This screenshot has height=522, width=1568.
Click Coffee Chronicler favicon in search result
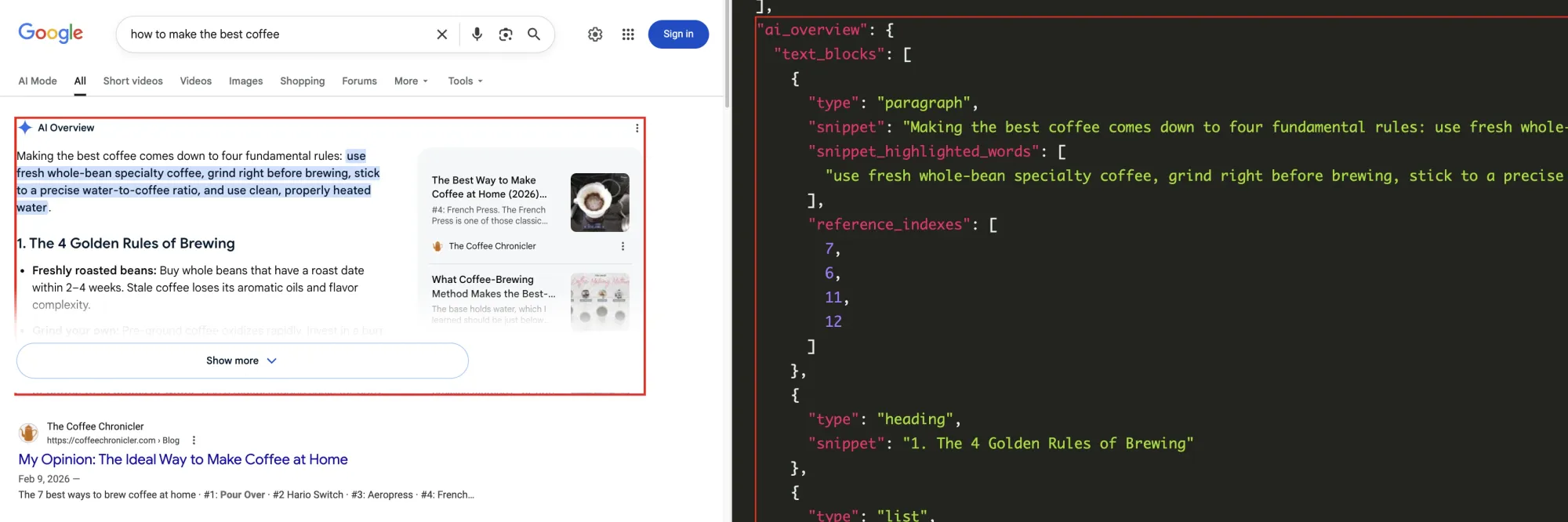point(28,433)
